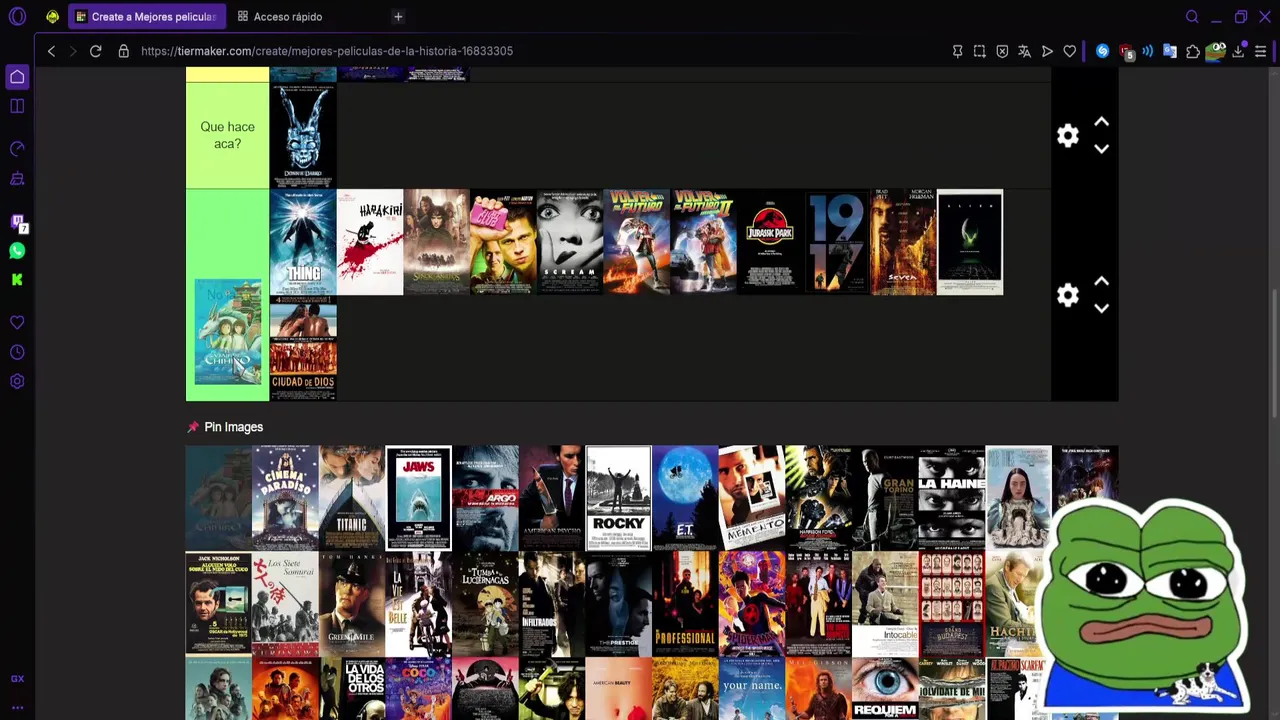Click the search tabs magnifier icon

[x=1192, y=17]
